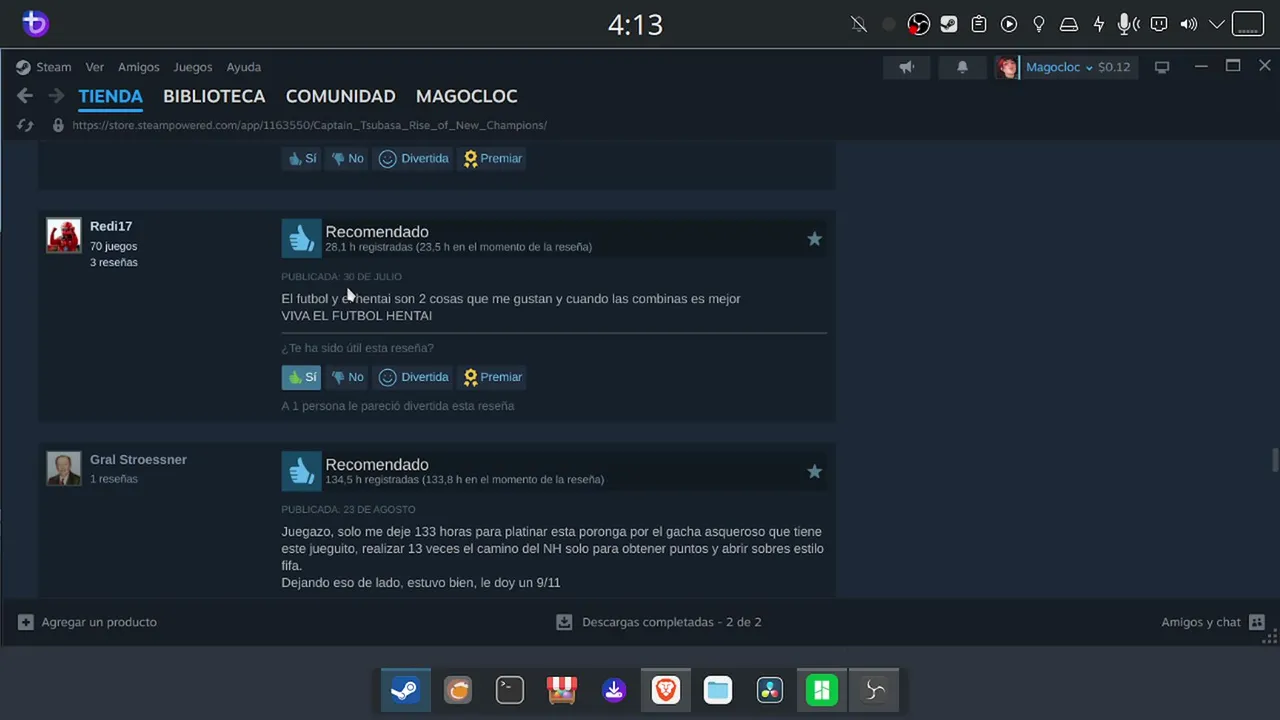Mark the topmost review as Divertida
This screenshot has height=720, width=1280.
click(414, 158)
